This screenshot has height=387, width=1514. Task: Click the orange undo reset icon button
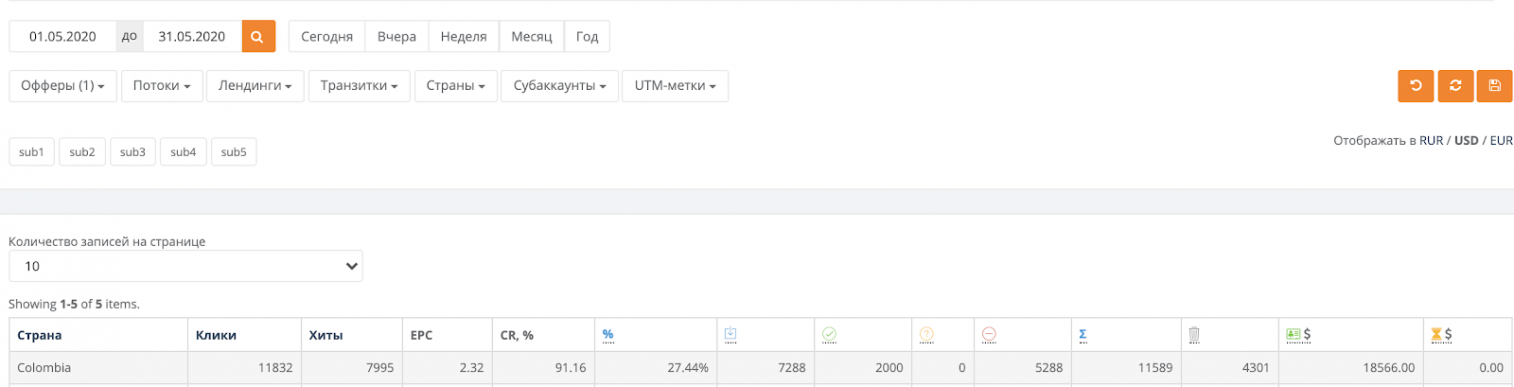(1416, 86)
